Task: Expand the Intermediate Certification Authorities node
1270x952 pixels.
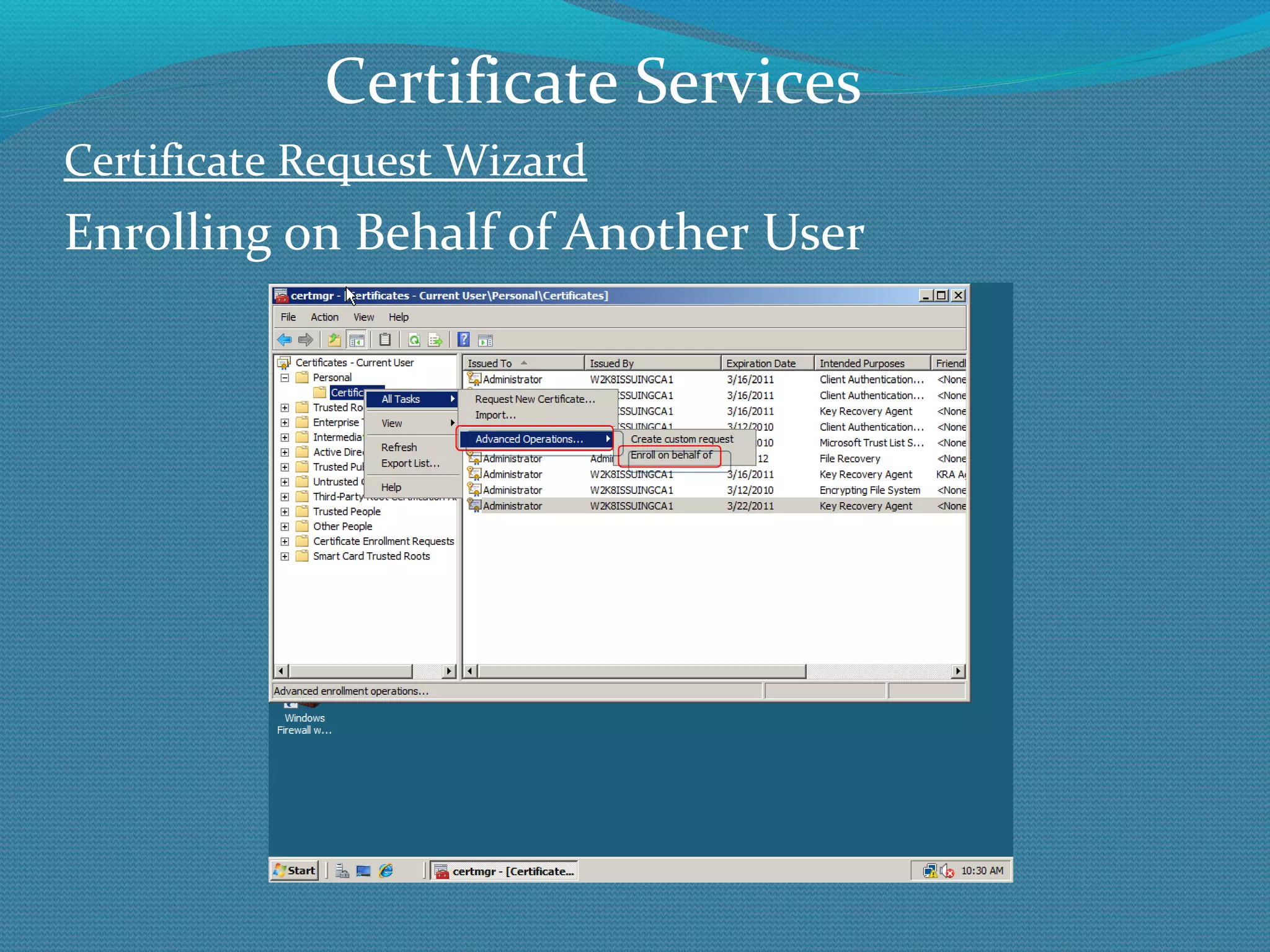Action: (285, 437)
